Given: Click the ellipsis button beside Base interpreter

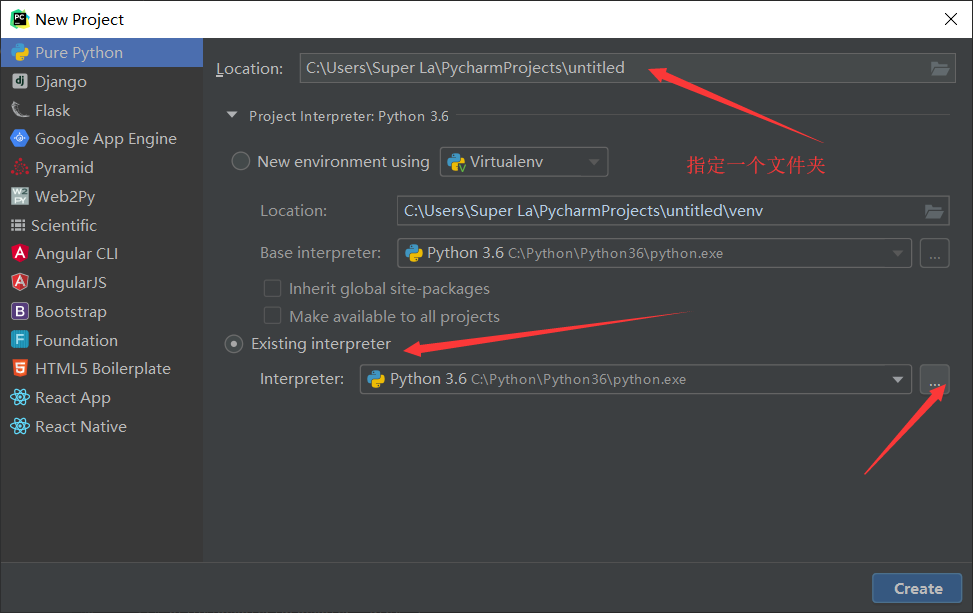Looking at the screenshot, I should (x=935, y=253).
